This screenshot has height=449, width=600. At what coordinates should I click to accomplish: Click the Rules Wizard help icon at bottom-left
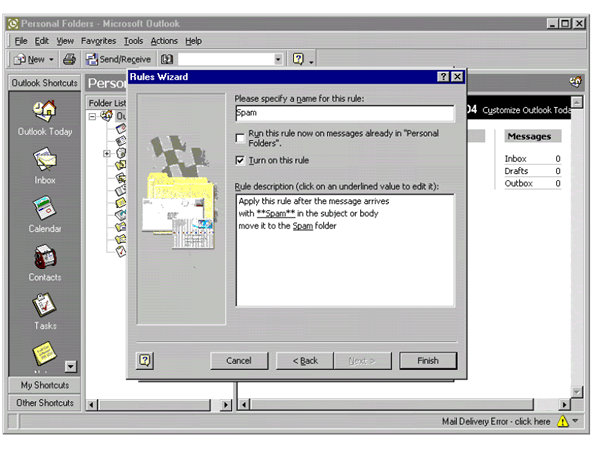tap(145, 361)
